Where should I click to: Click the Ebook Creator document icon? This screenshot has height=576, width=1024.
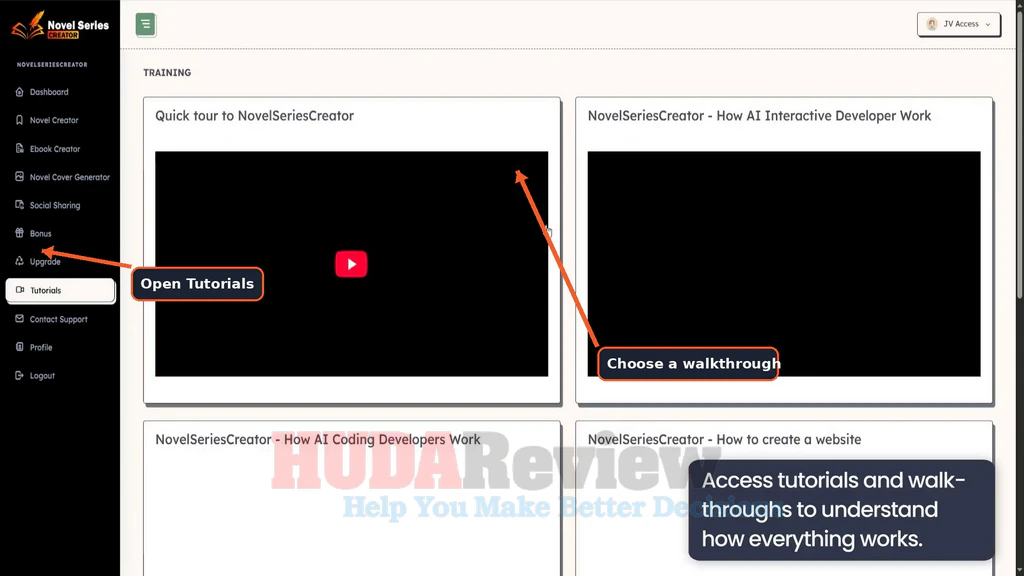[x=20, y=149]
